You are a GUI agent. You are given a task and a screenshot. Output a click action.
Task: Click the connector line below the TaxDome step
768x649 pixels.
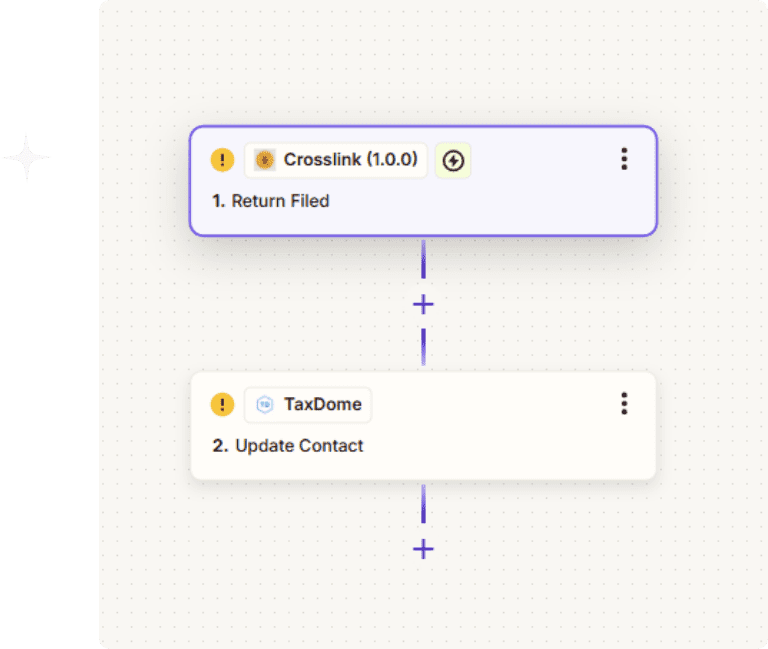point(423,503)
